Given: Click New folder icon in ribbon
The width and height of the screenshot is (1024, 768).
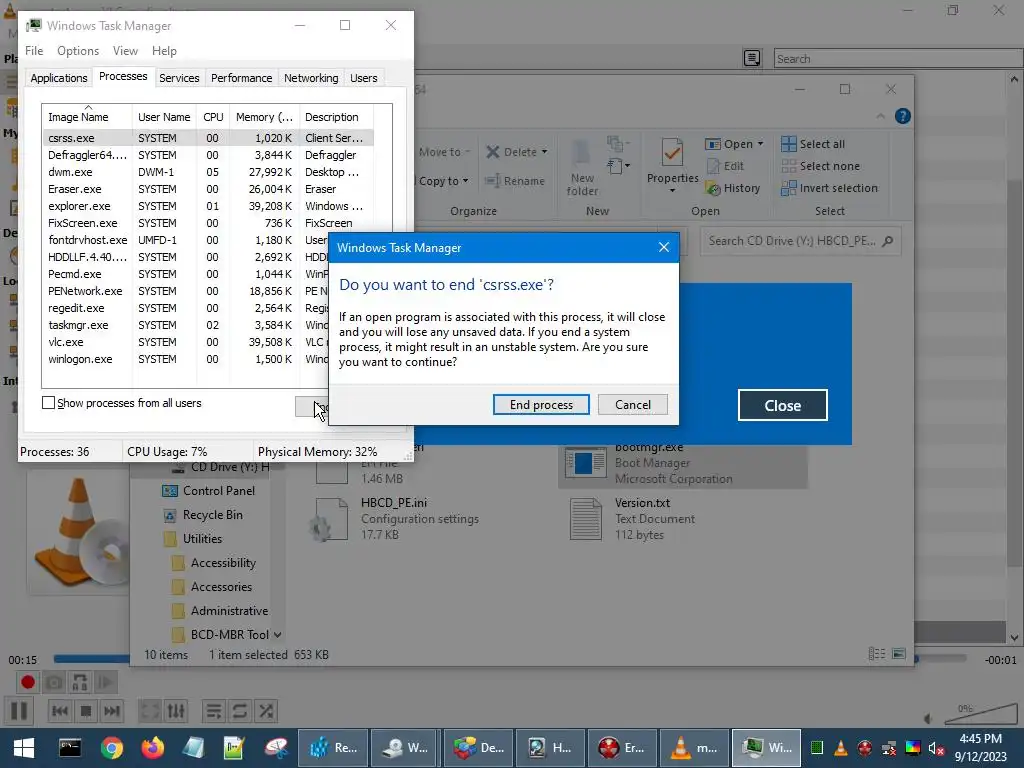Looking at the screenshot, I should point(582,152).
